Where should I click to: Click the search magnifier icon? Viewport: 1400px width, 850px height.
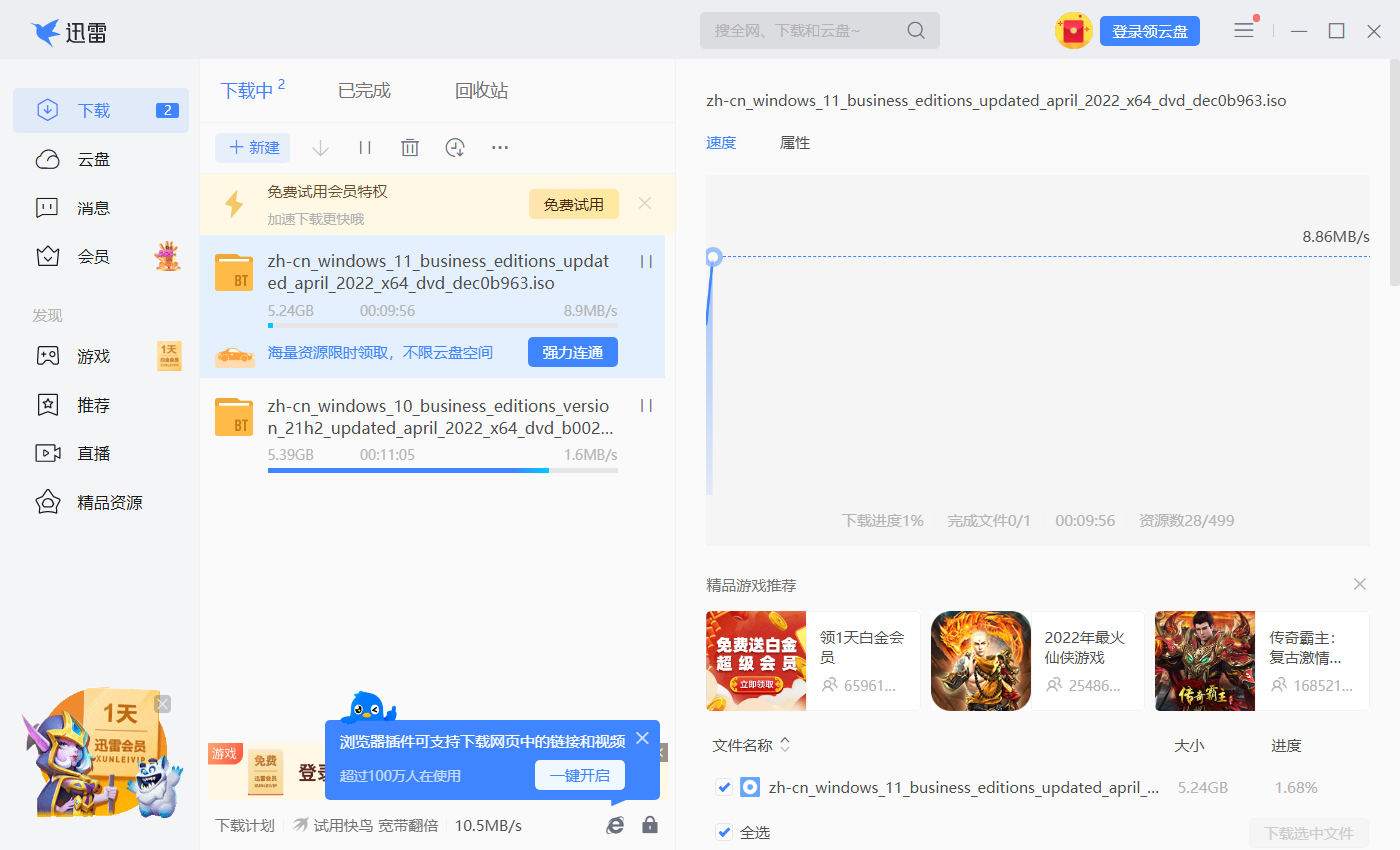(x=916, y=31)
